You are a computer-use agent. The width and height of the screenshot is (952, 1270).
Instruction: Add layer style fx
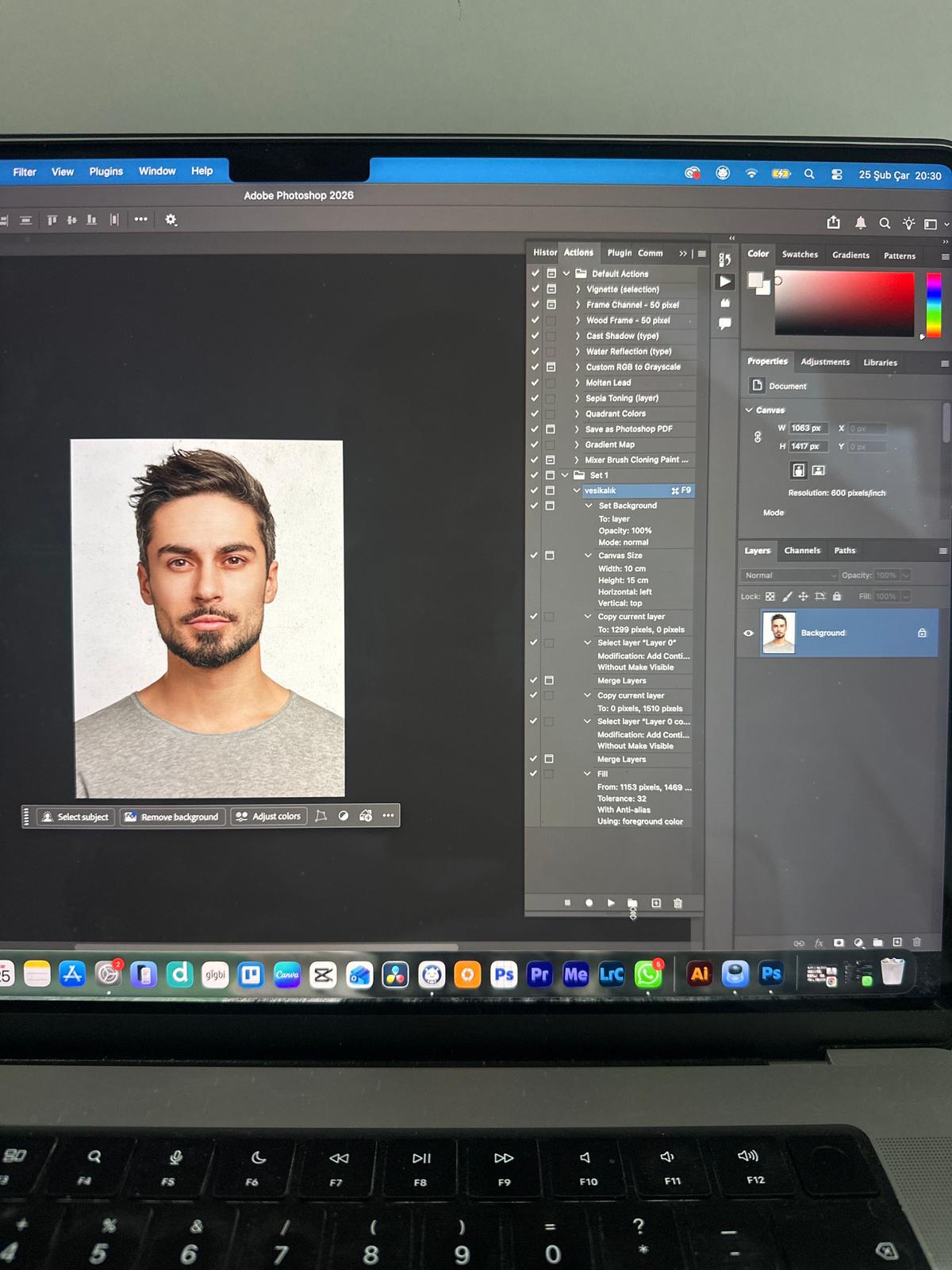tap(820, 943)
